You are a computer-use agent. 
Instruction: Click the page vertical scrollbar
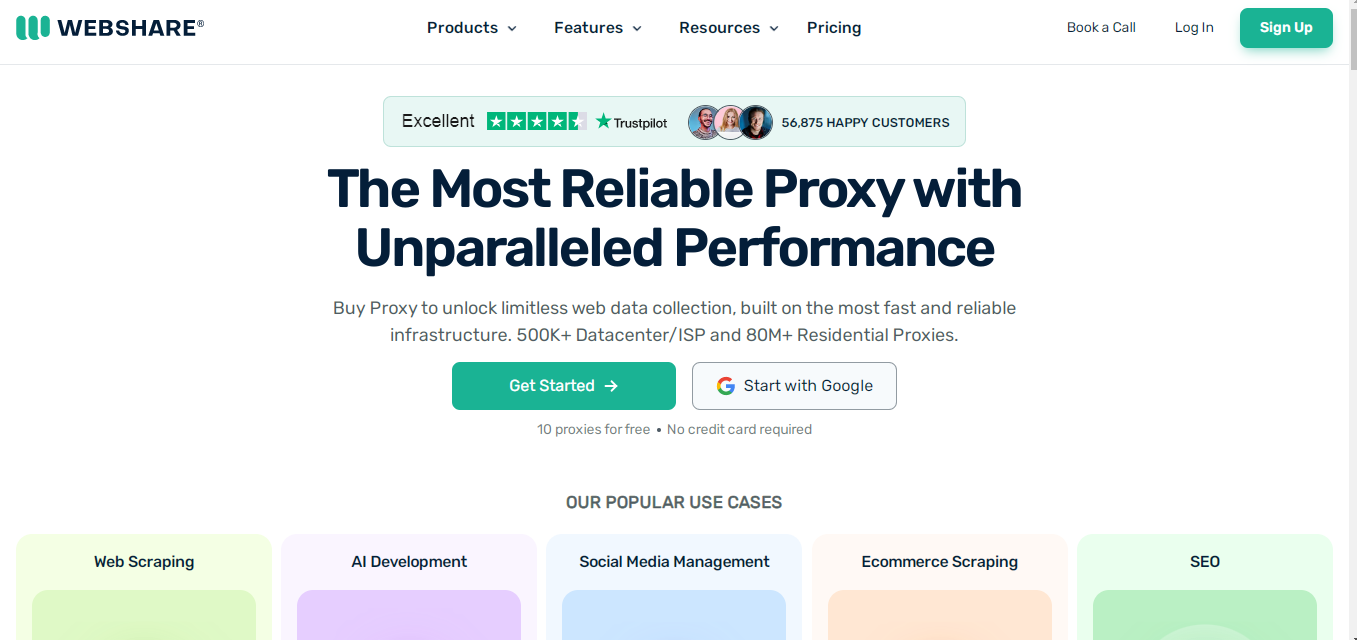click(1352, 320)
